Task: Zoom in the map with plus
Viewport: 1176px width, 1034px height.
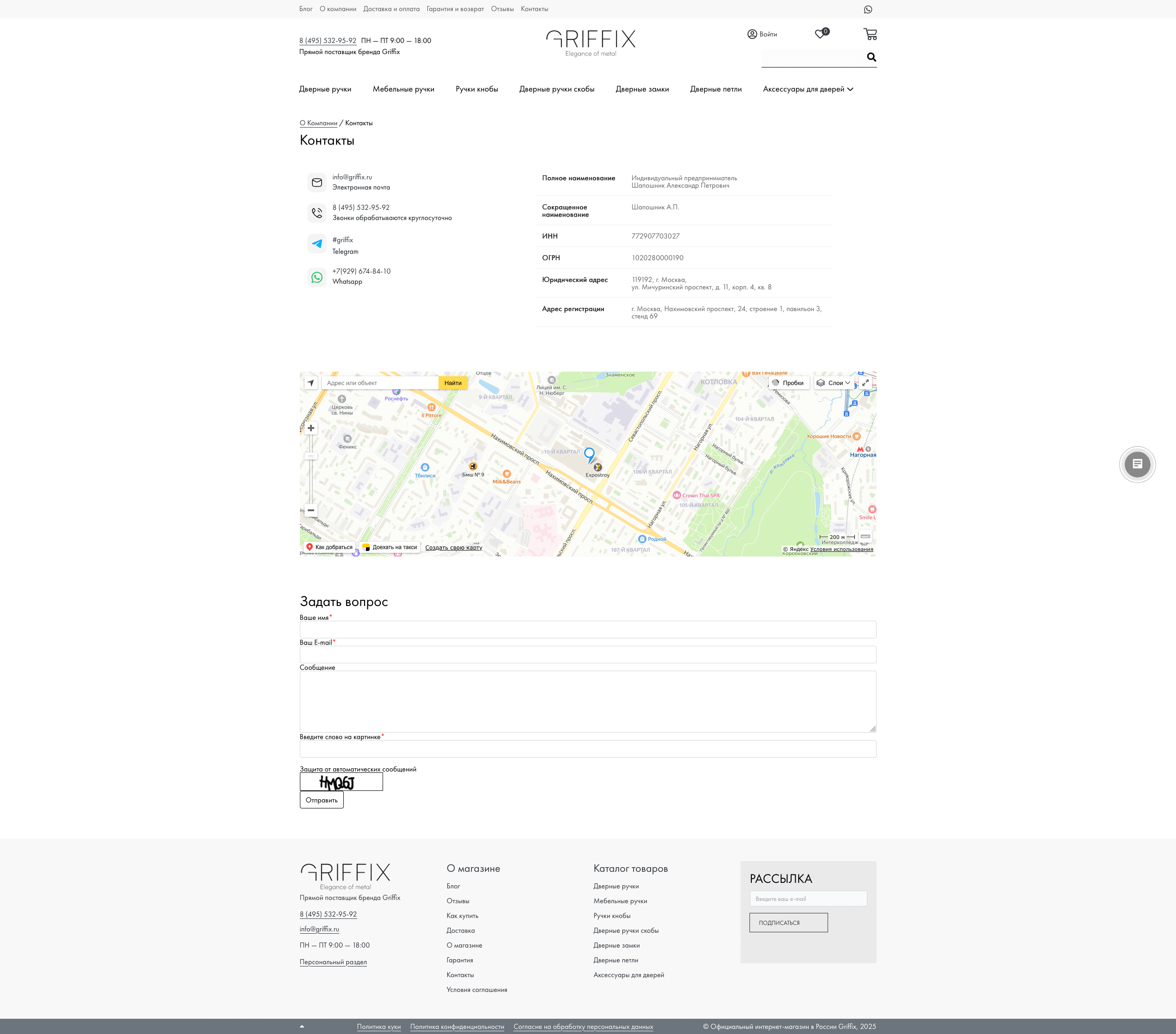Action: click(311, 428)
